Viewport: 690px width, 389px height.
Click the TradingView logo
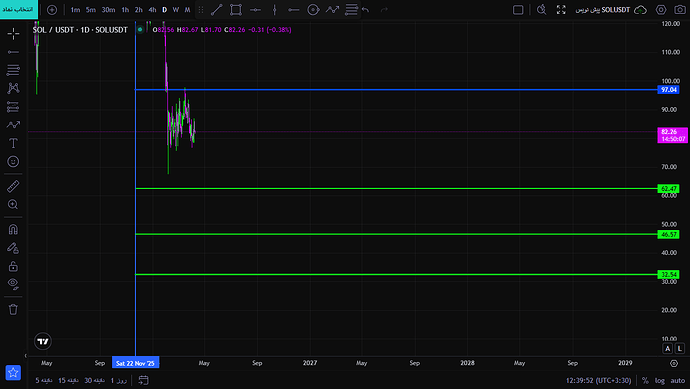pyautogui.click(x=43, y=341)
